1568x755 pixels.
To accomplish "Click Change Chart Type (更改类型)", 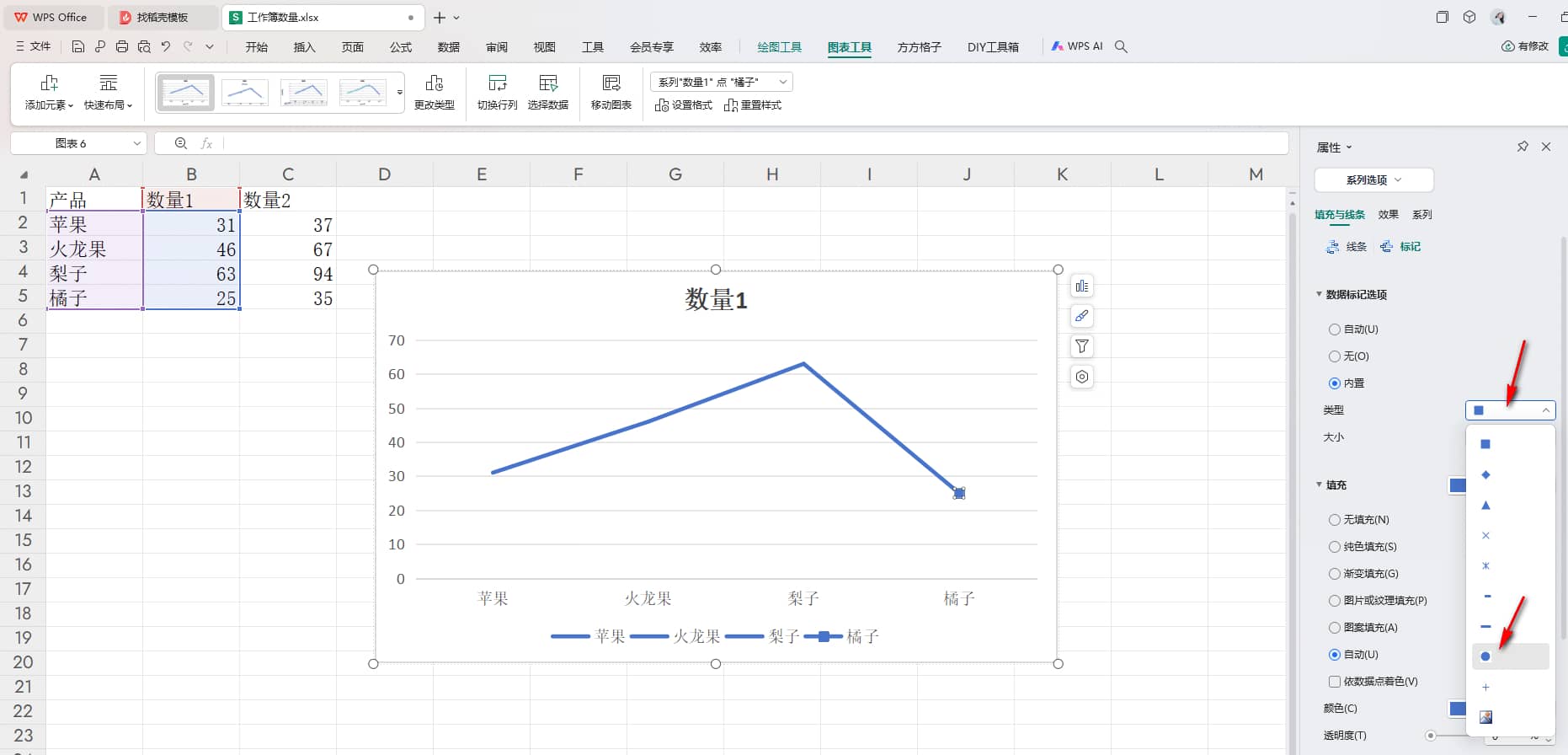I will tap(435, 93).
